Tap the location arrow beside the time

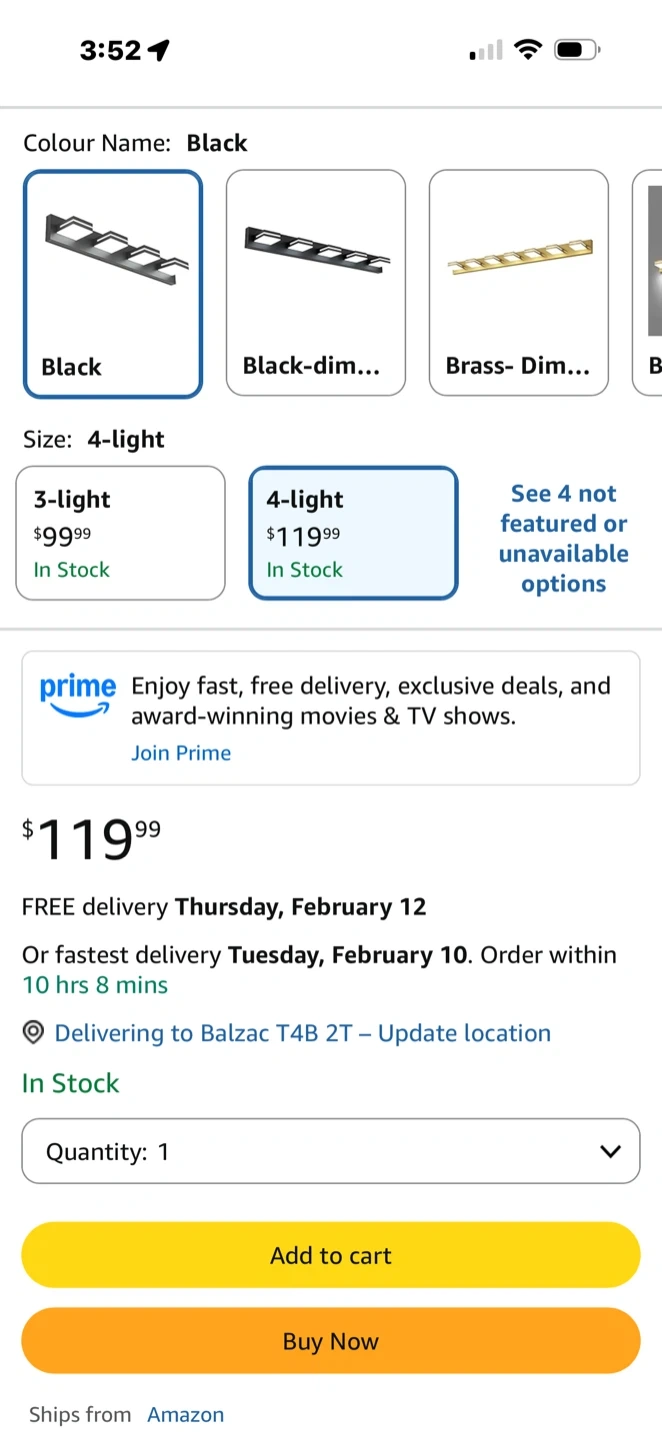(158, 50)
